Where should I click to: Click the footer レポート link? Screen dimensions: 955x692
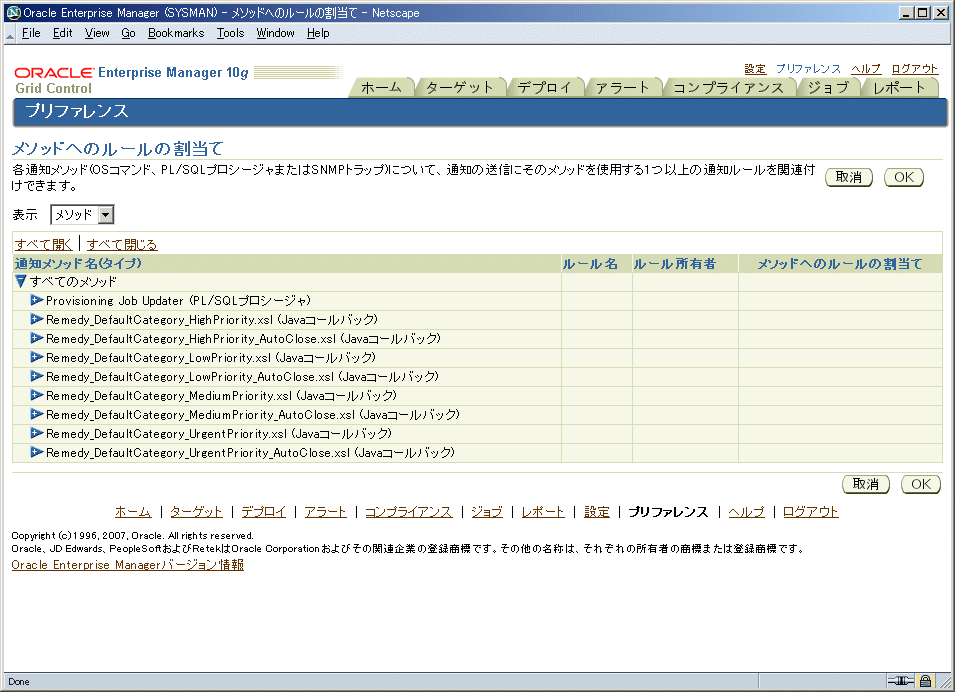[x=543, y=512]
